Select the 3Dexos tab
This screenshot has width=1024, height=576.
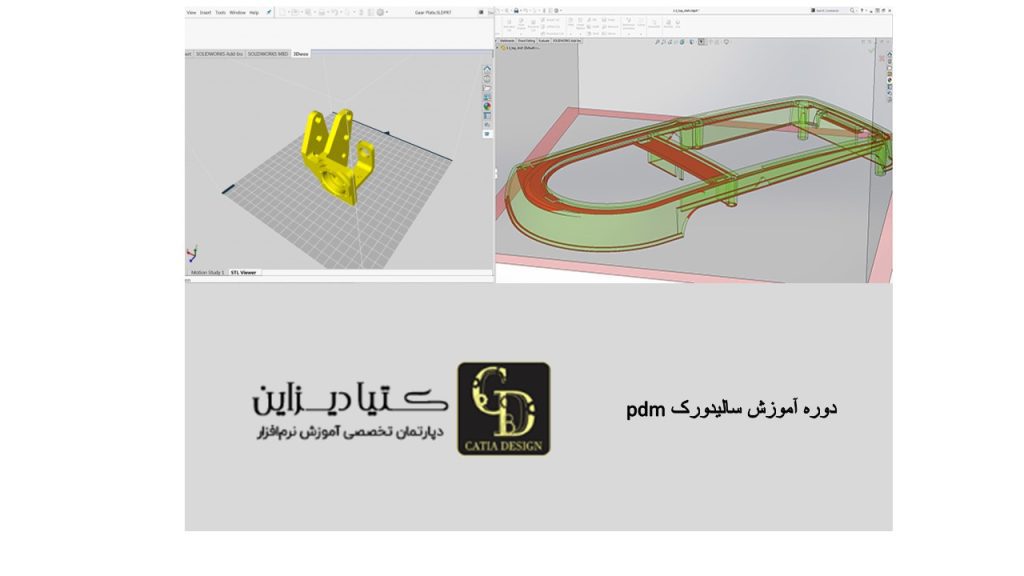300,53
